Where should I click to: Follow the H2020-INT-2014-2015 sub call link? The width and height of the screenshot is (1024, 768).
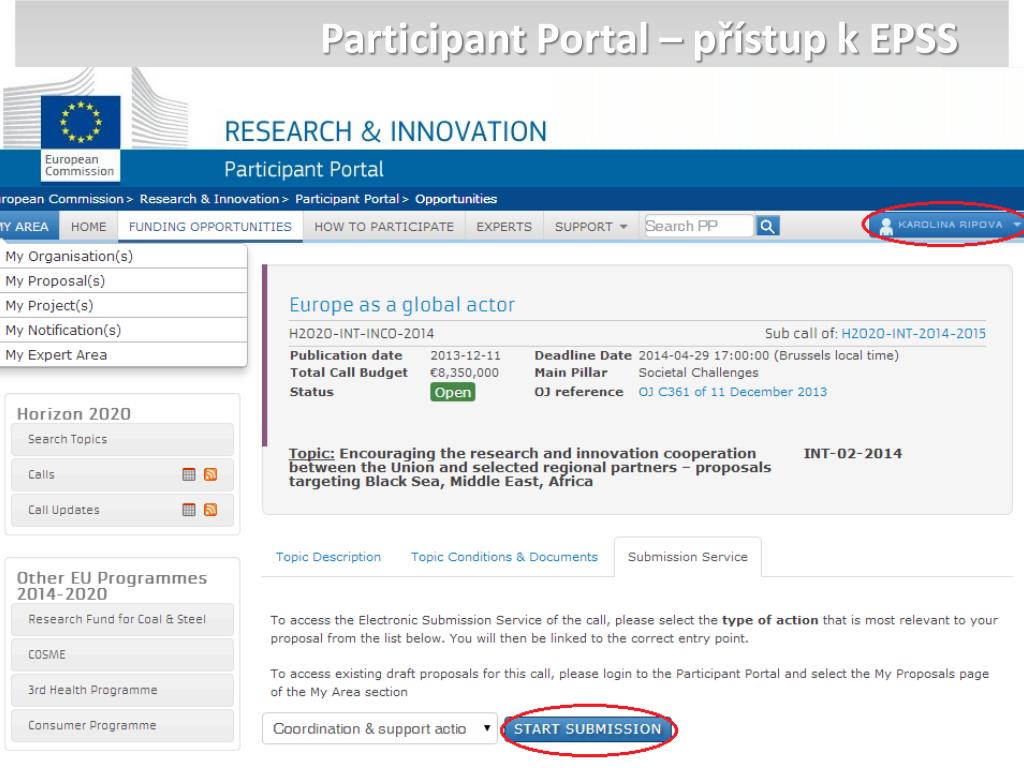pos(914,334)
